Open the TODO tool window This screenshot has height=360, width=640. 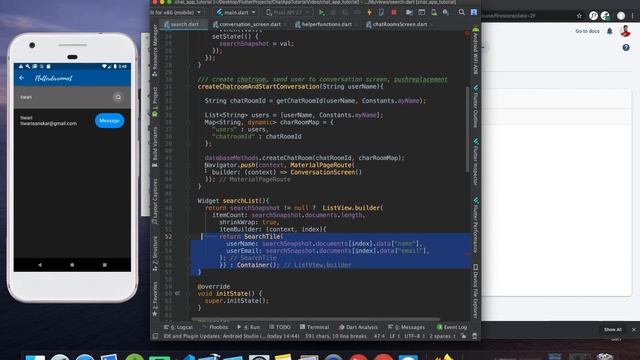coord(280,327)
